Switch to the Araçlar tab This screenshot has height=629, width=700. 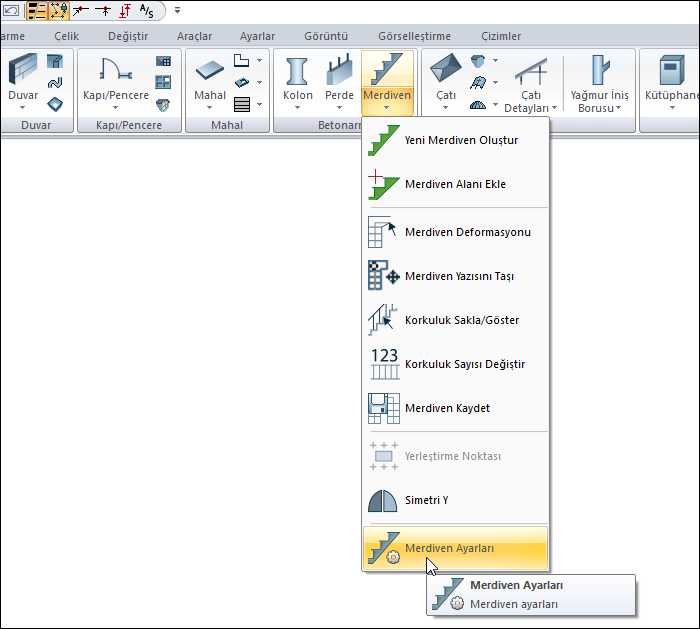tap(195, 36)
